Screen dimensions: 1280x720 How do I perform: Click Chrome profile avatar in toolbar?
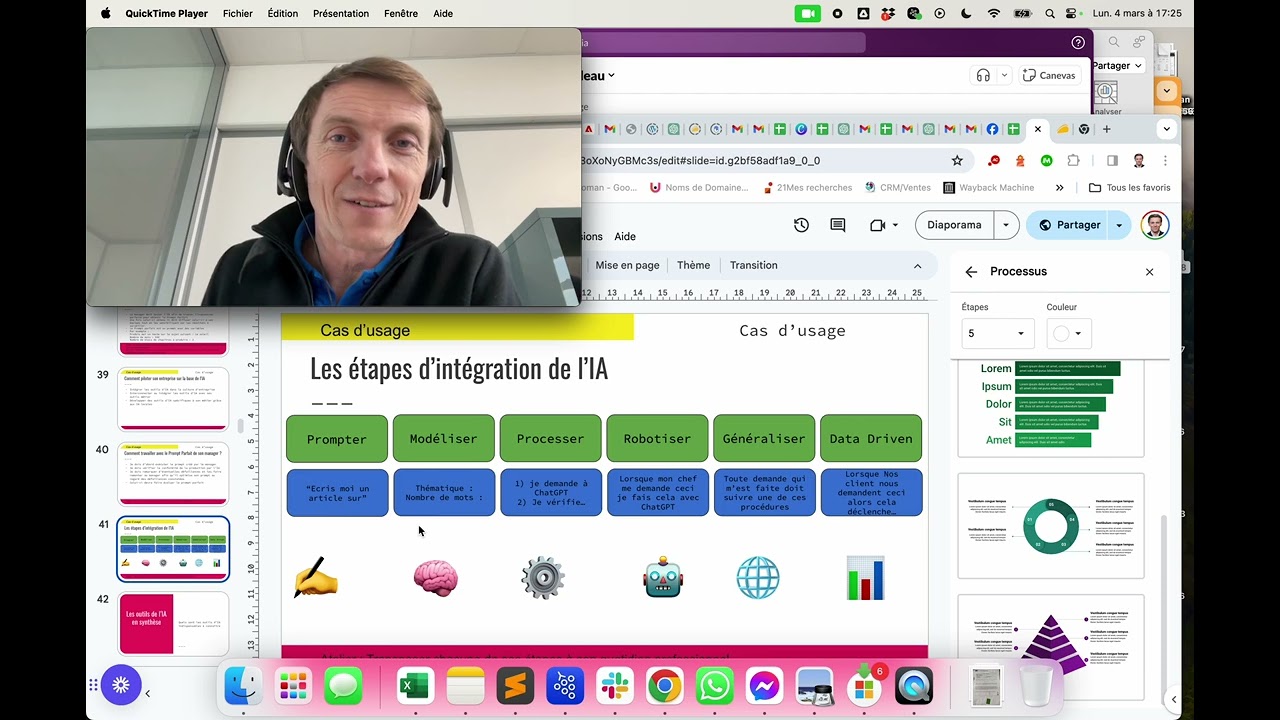click(x=1139, y=160)
